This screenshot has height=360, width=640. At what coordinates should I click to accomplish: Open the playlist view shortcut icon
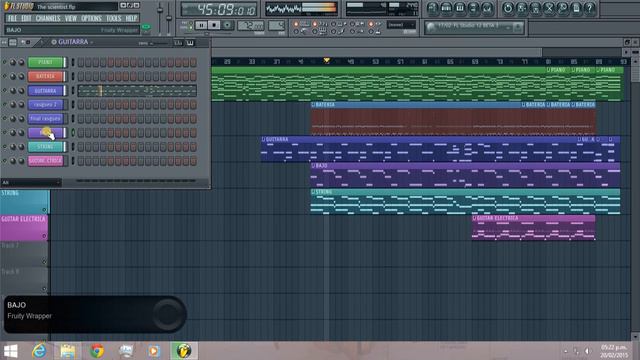point(433,8)
